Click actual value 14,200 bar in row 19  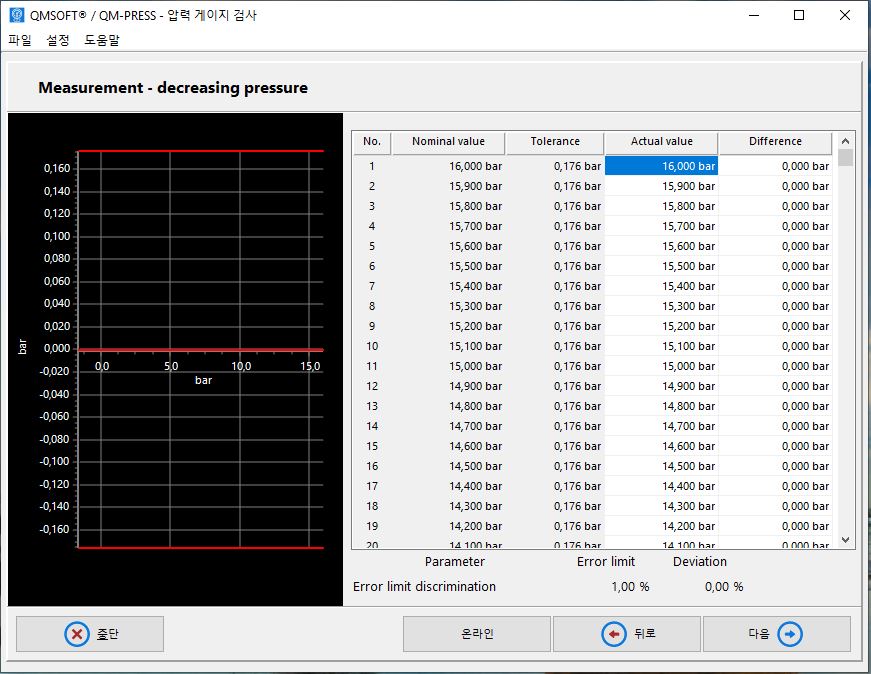click(x=662, y=526)
